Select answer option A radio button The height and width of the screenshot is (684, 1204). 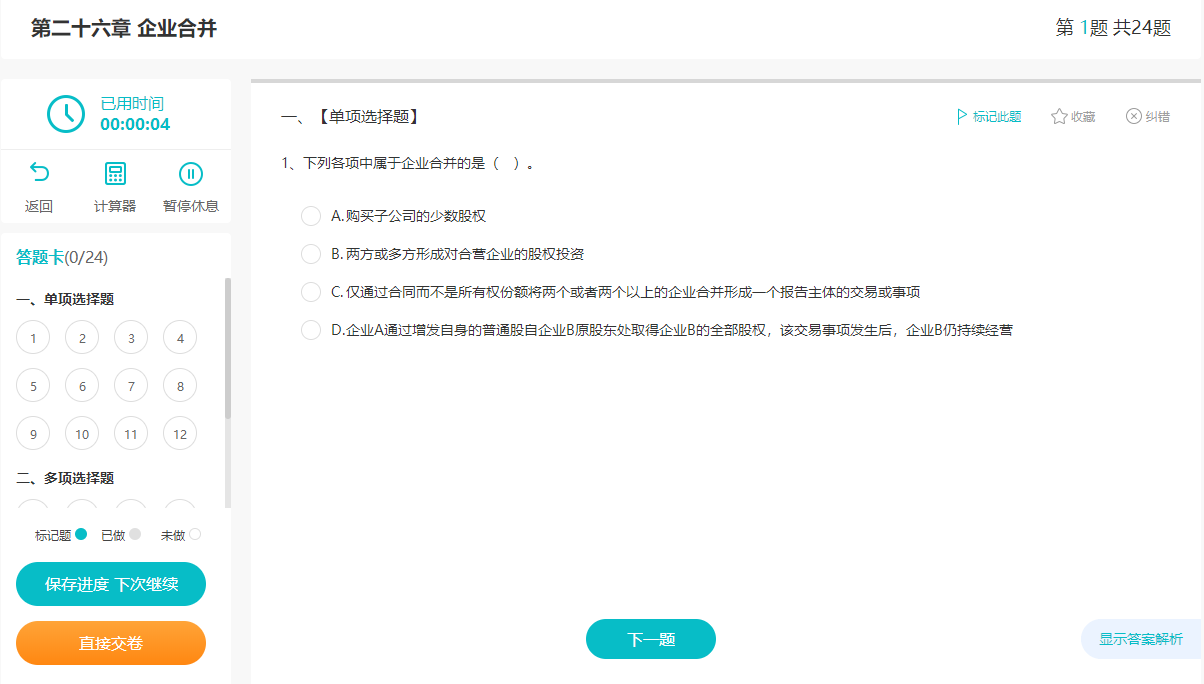coord(310,215)
